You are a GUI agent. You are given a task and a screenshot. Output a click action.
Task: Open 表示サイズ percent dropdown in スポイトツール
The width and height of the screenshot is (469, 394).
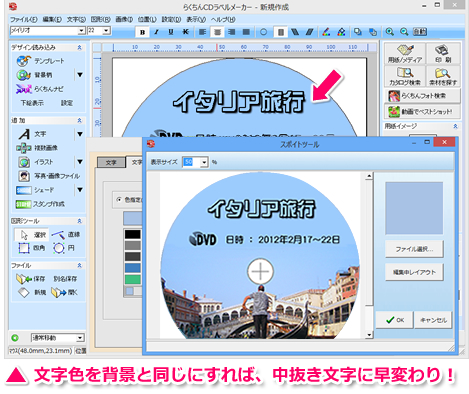coord(204,162)
